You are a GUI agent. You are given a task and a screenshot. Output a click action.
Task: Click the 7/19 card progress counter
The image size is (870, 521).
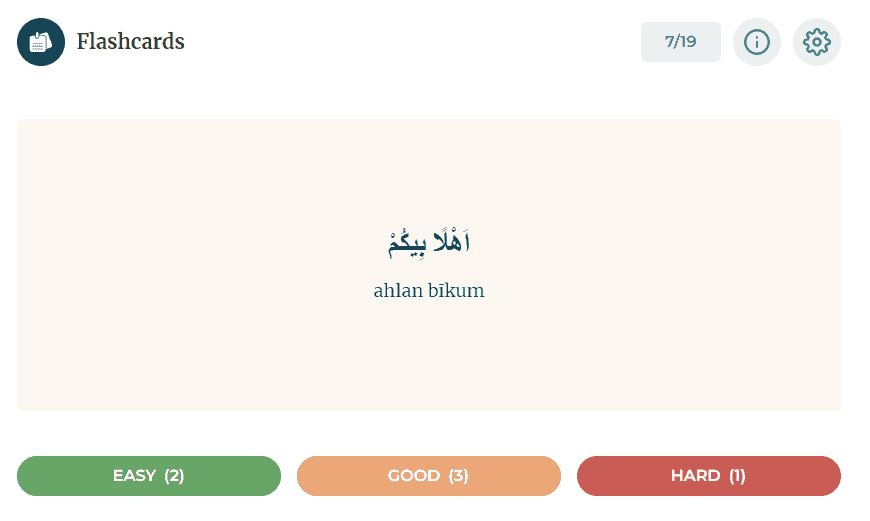(x=680, y=42)
